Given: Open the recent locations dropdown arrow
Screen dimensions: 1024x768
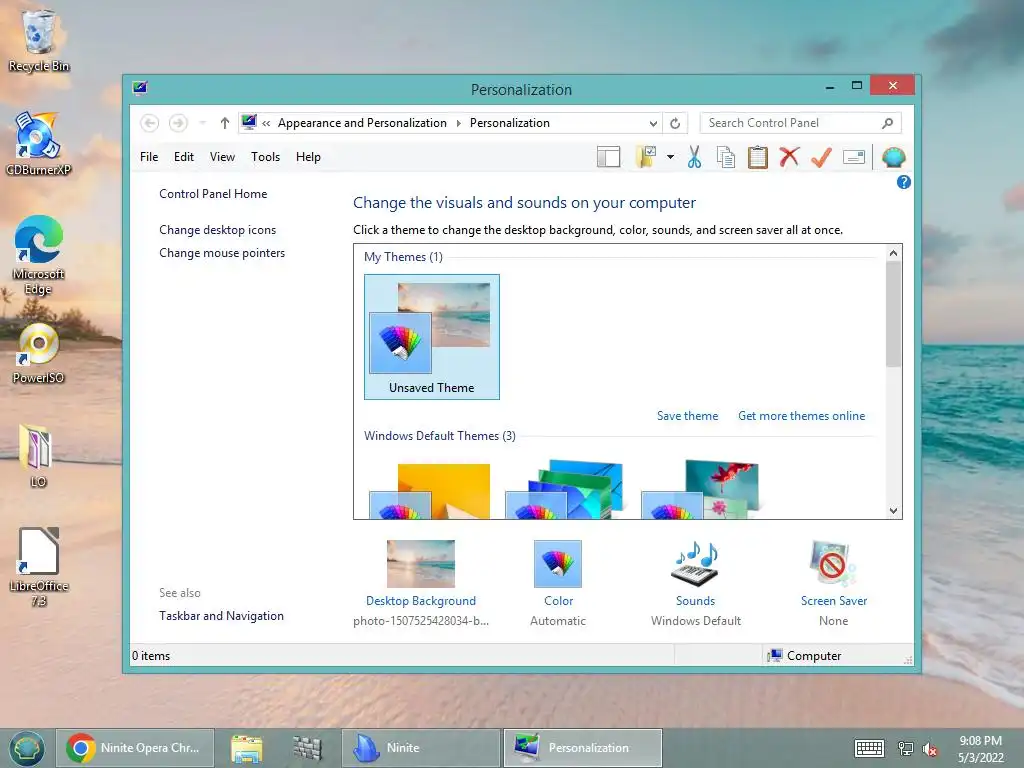Looking at the screenshot, I should [202, 123].
